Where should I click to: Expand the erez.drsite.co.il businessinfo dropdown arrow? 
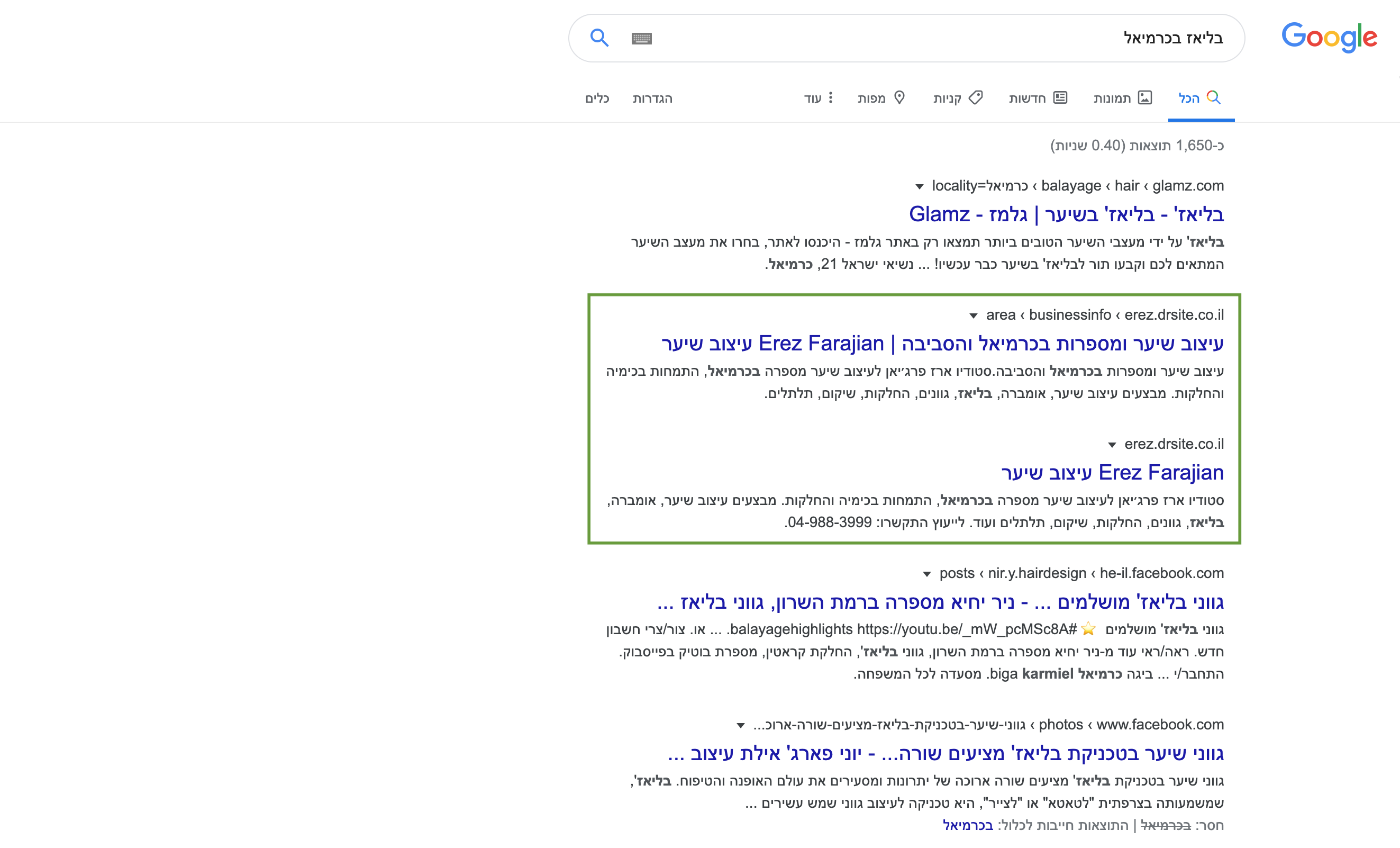click(x=974, y=315)
